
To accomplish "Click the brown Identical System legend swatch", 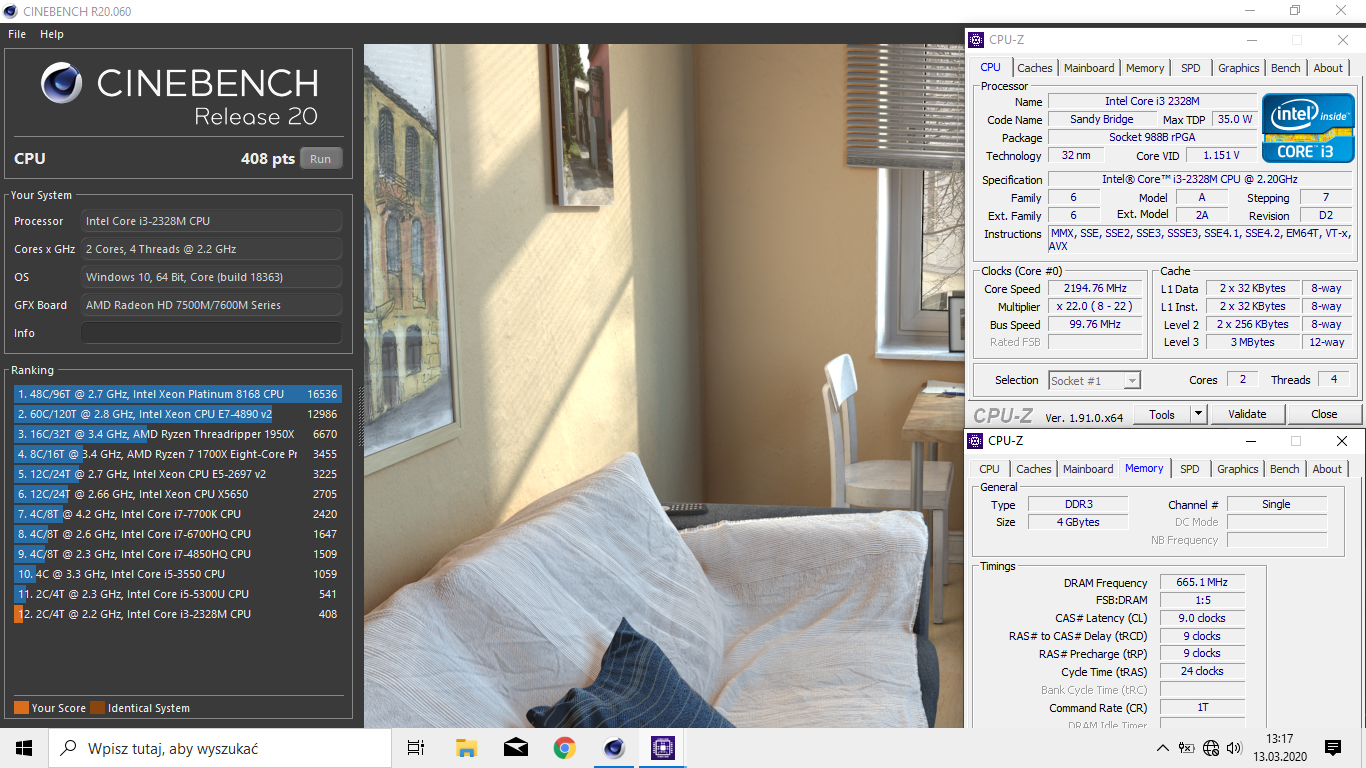I will 97,708.
